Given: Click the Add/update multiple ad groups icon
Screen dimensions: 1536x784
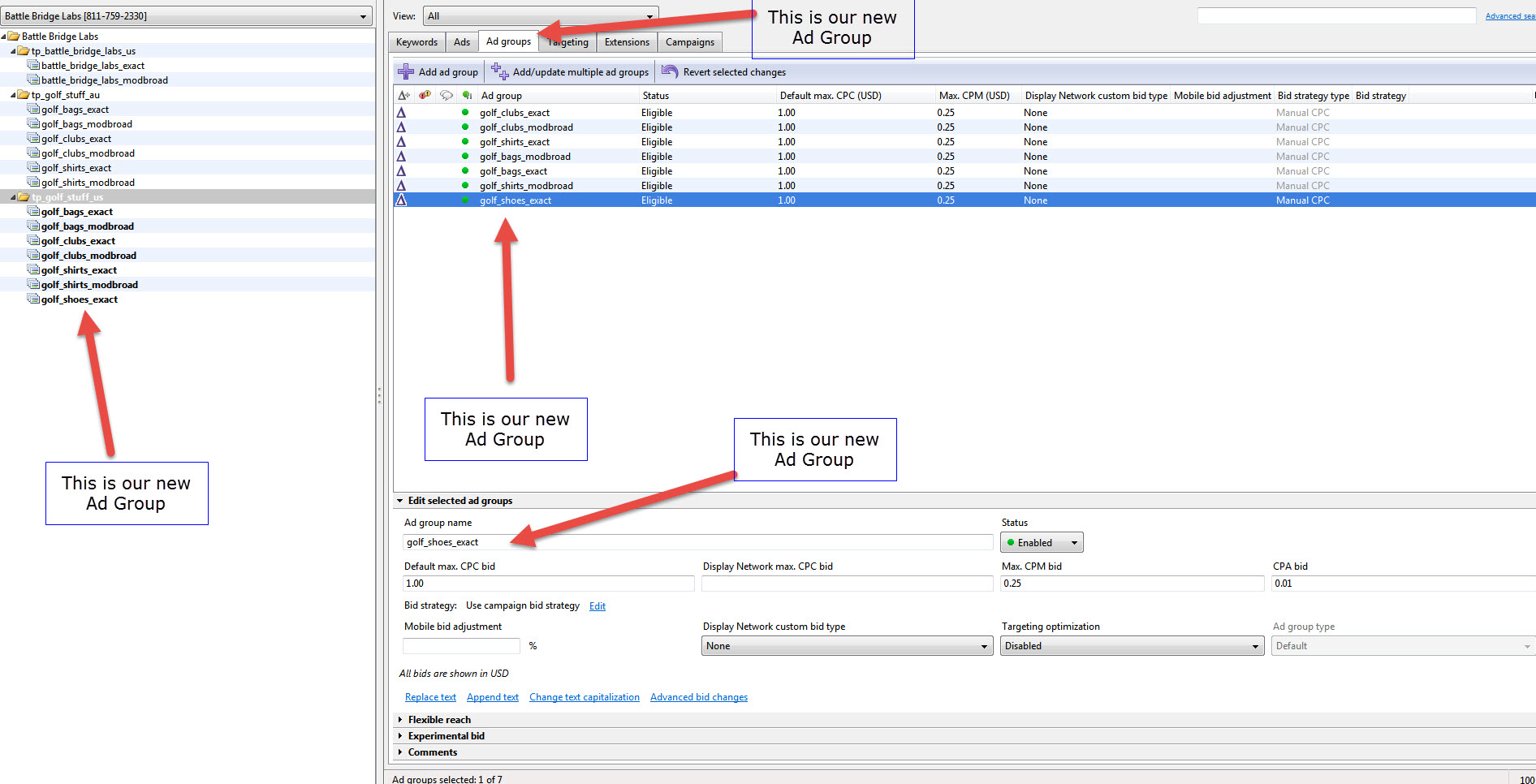Looking at the screenshot, I should [503, 71].
